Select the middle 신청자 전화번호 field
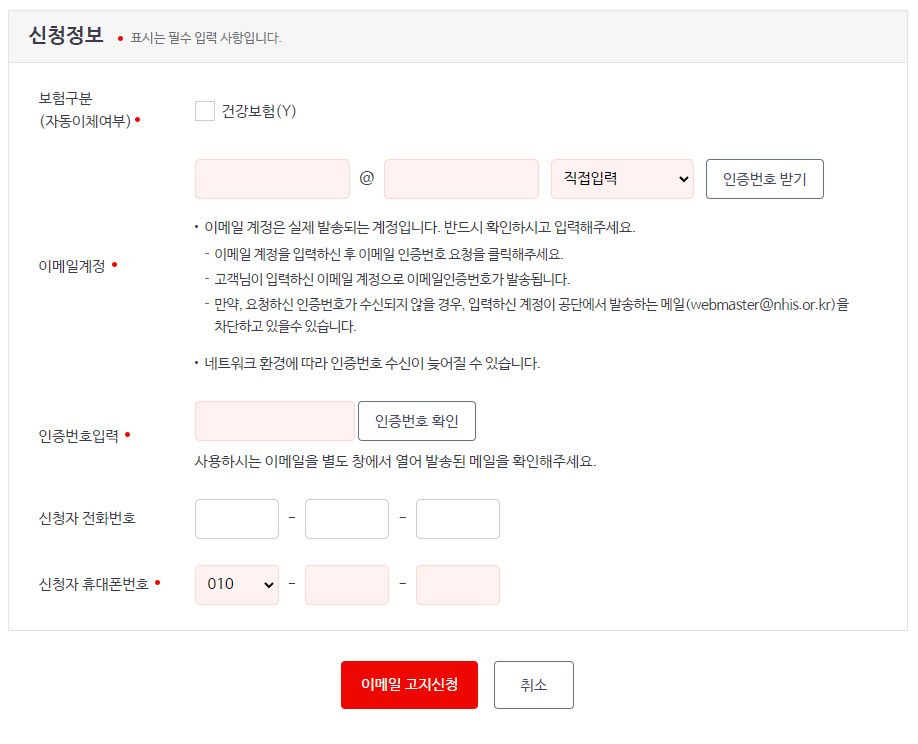 [346, 518]
